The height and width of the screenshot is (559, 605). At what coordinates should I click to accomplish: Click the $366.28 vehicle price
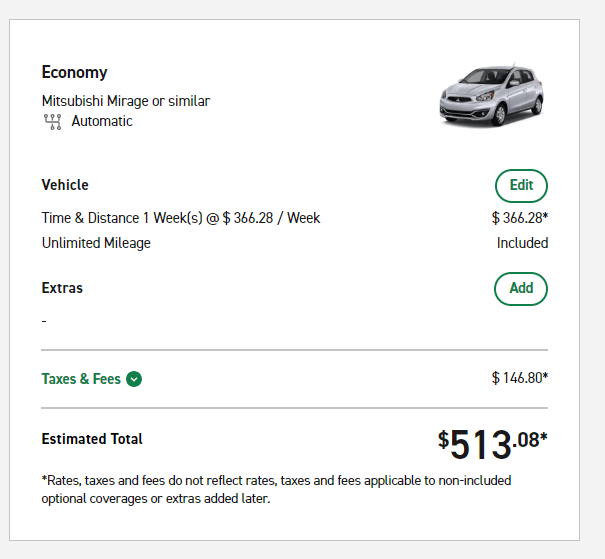pos(519,217)
